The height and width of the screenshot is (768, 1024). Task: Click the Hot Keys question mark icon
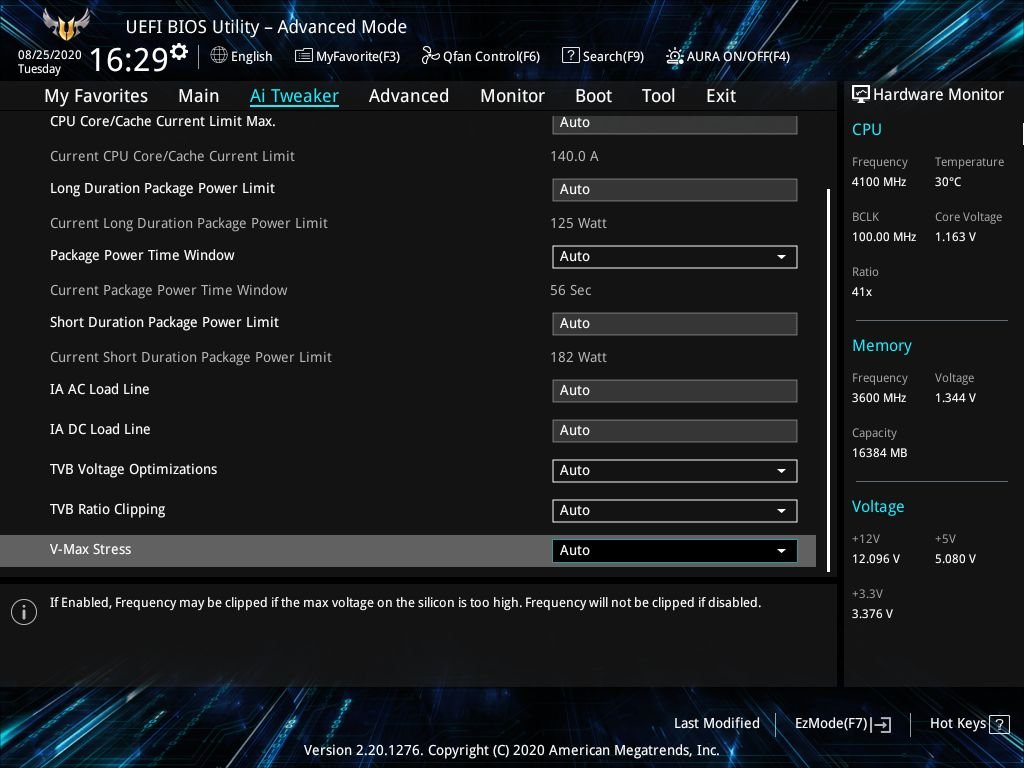point(999,724)
